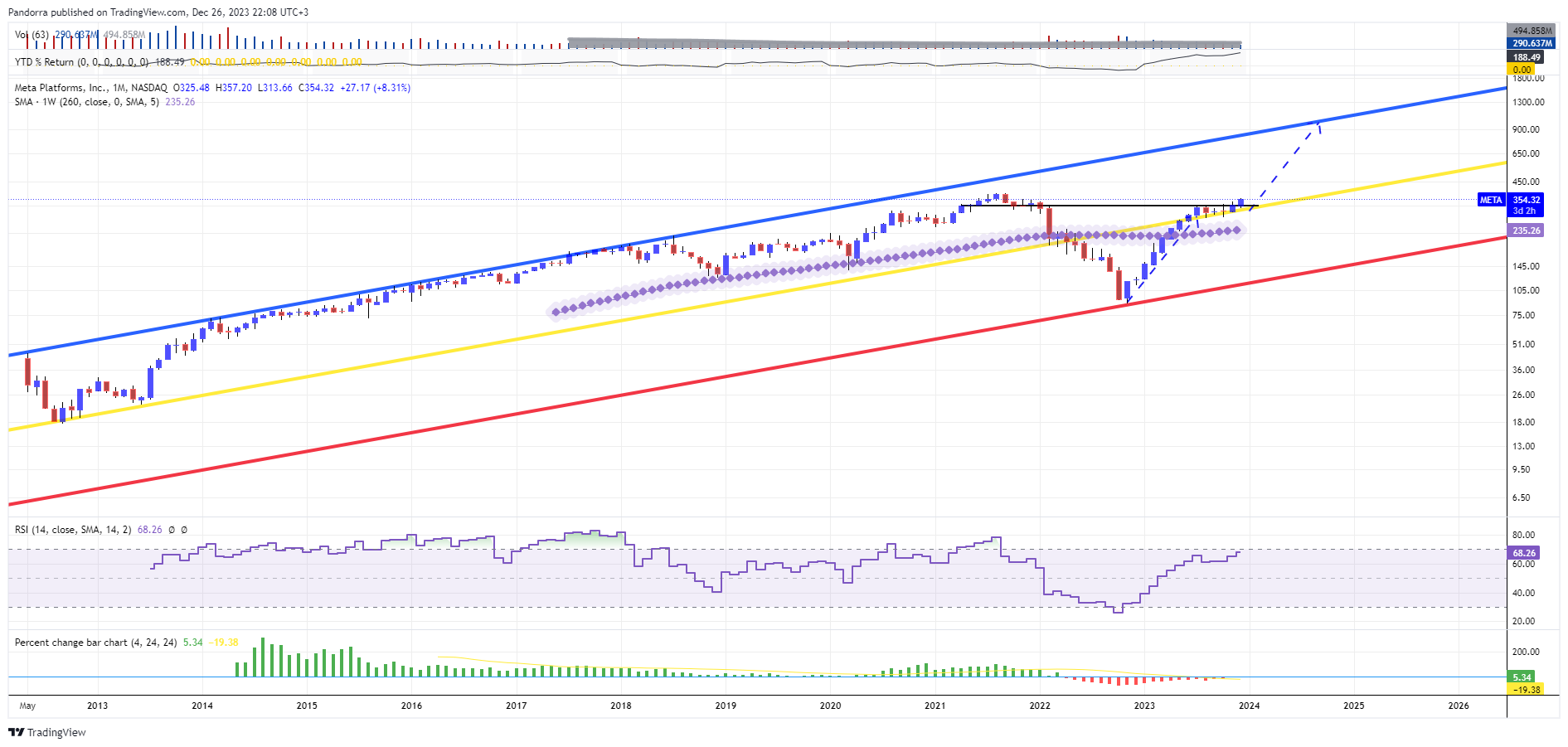Click the purple 235.26 label on price axis
This screenshot has height=747, width=1568.
(x=1526, y=230)
